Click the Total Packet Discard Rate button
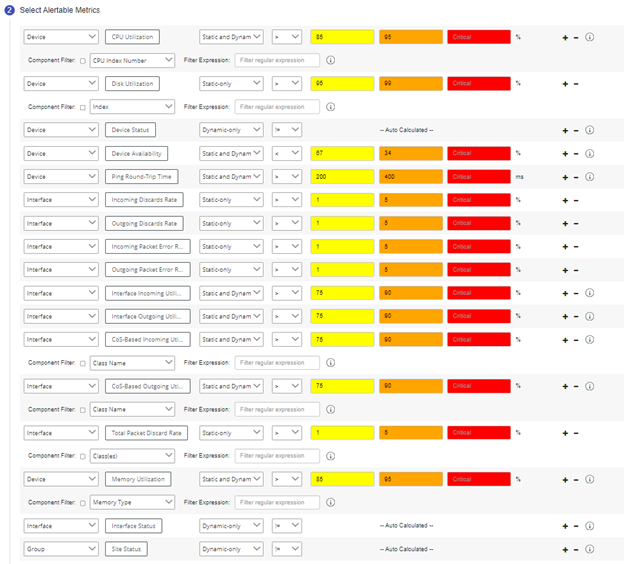Image resolution: width=624 pixels, height=564 pixels. (146, 432)
